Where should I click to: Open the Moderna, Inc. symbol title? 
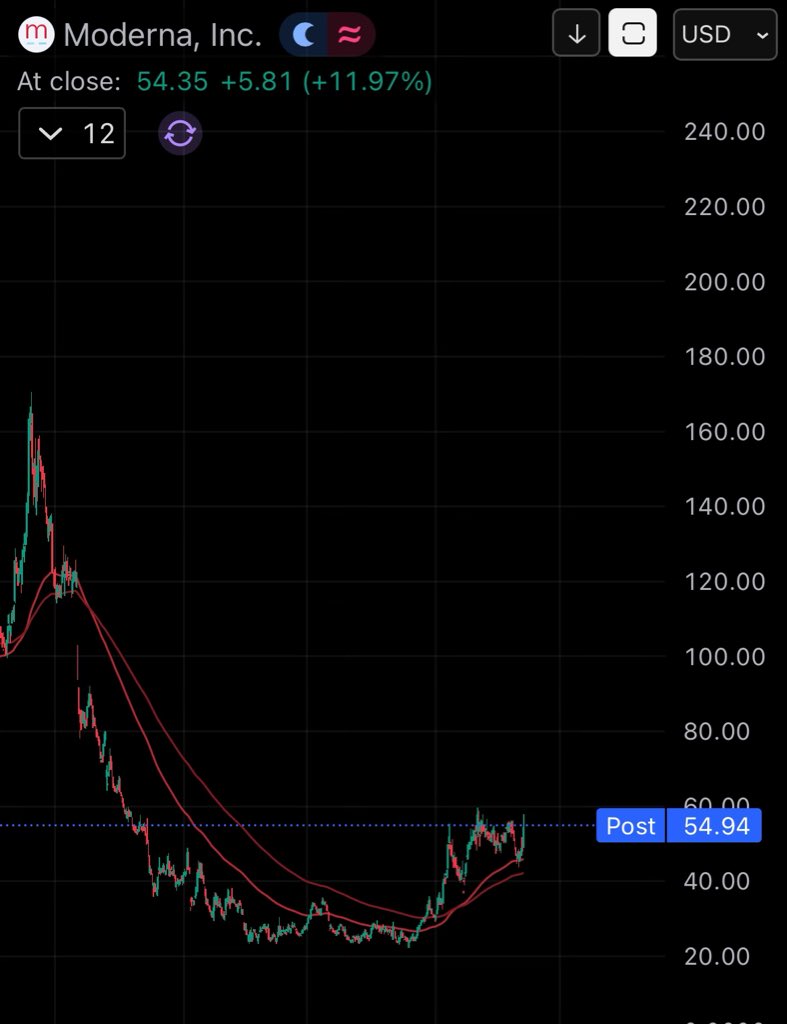(163, 35)
